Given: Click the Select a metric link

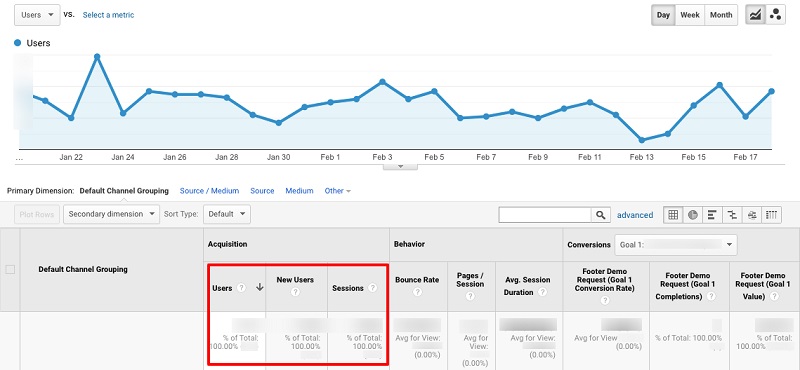Looking at the screenshot, I should [108, 15].
